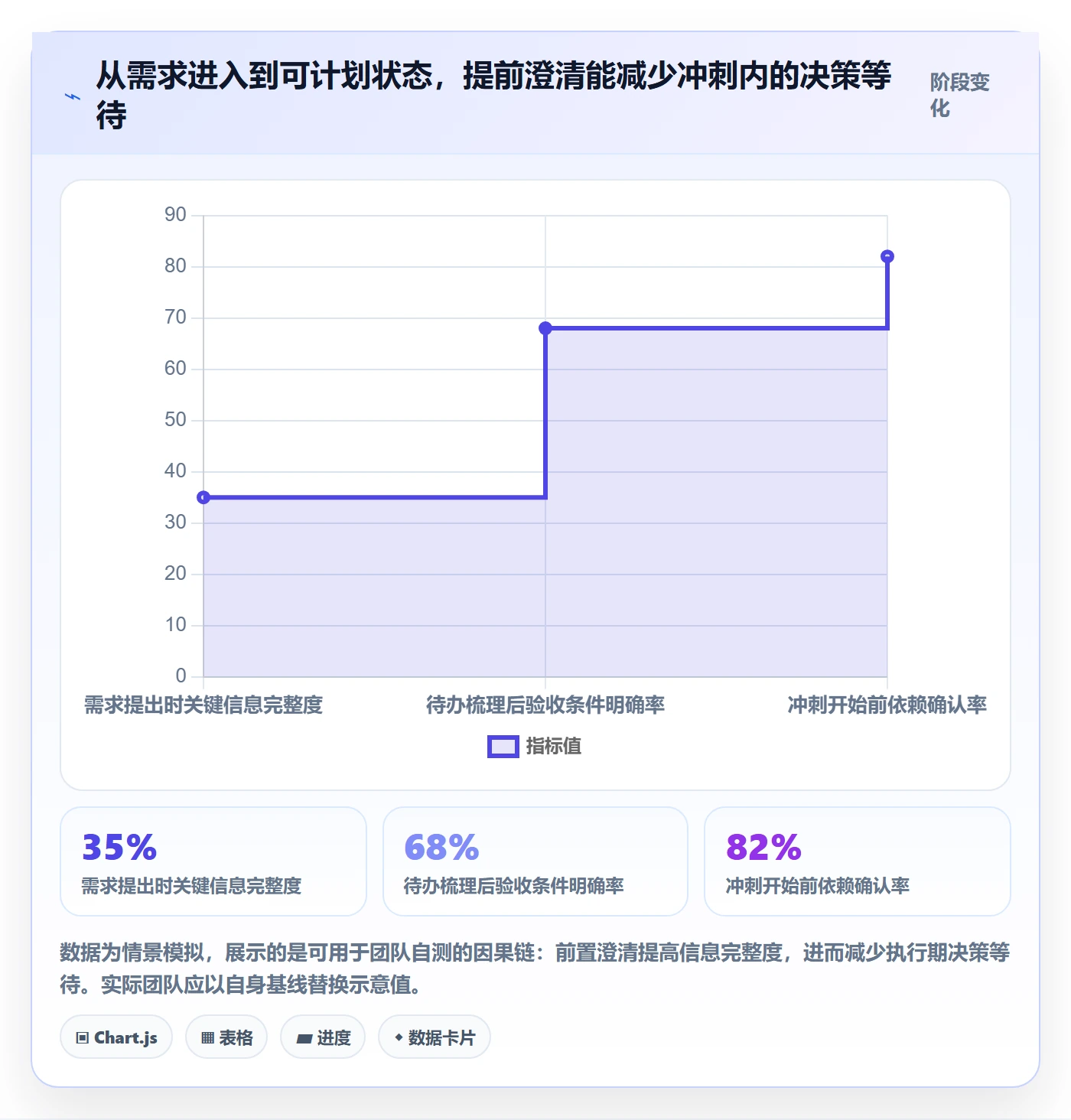Click the x-axis label 需求提出时关键信息完整度
This screenshot has width=1071, height=1120.
(x=203, y=705)
